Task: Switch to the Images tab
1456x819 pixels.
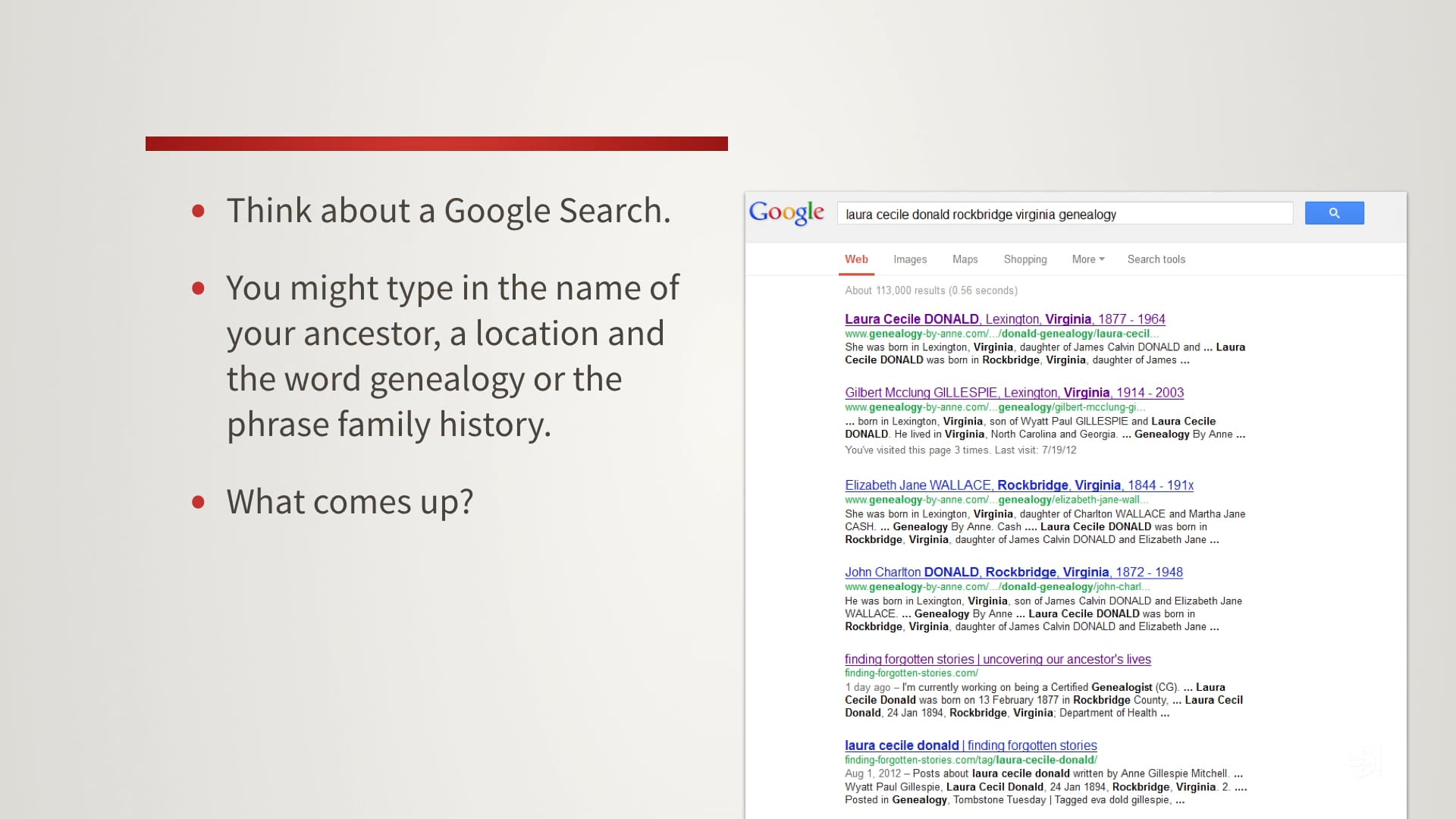Action: (909, 259)
